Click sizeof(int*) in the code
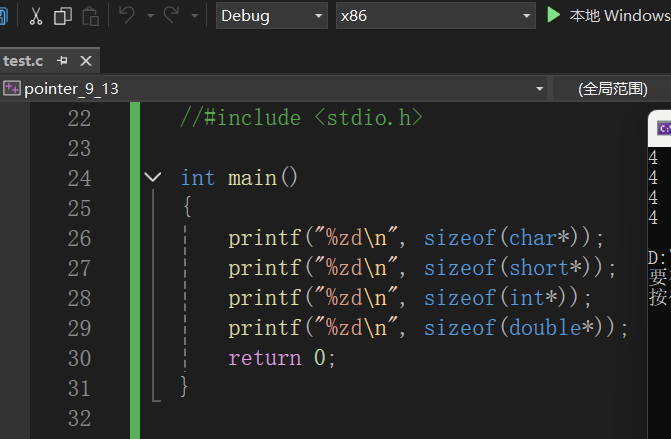Image resolution: width=671 pixels, height=439 pixels. point(502,298)
